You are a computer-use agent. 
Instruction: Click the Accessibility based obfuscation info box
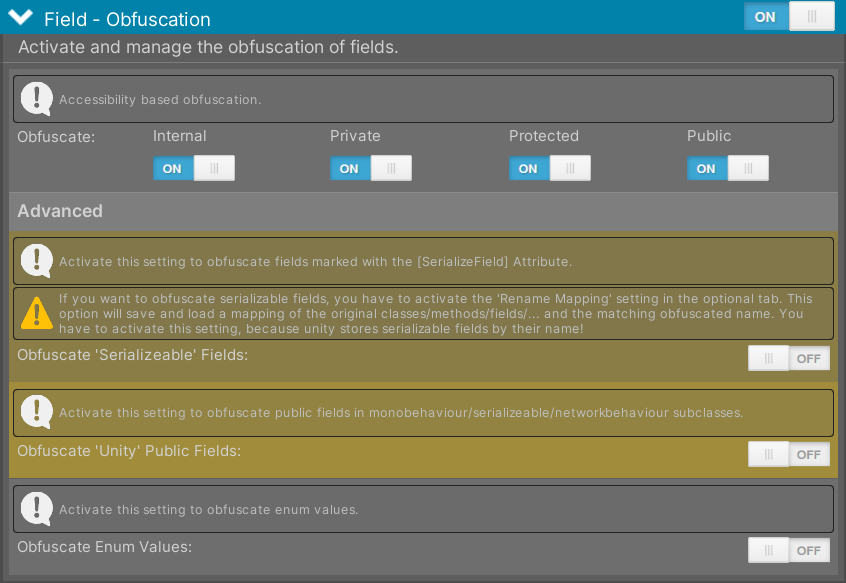tap(424, 99)
